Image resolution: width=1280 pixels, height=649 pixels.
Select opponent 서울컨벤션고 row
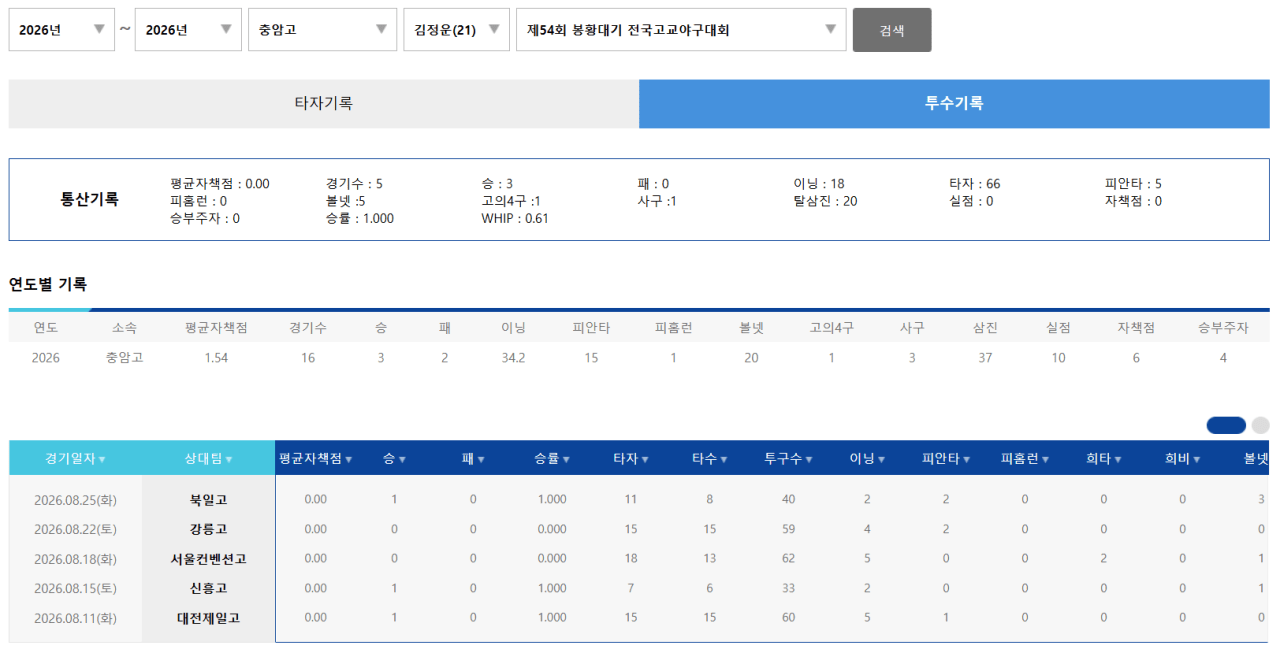coord(208,559)
